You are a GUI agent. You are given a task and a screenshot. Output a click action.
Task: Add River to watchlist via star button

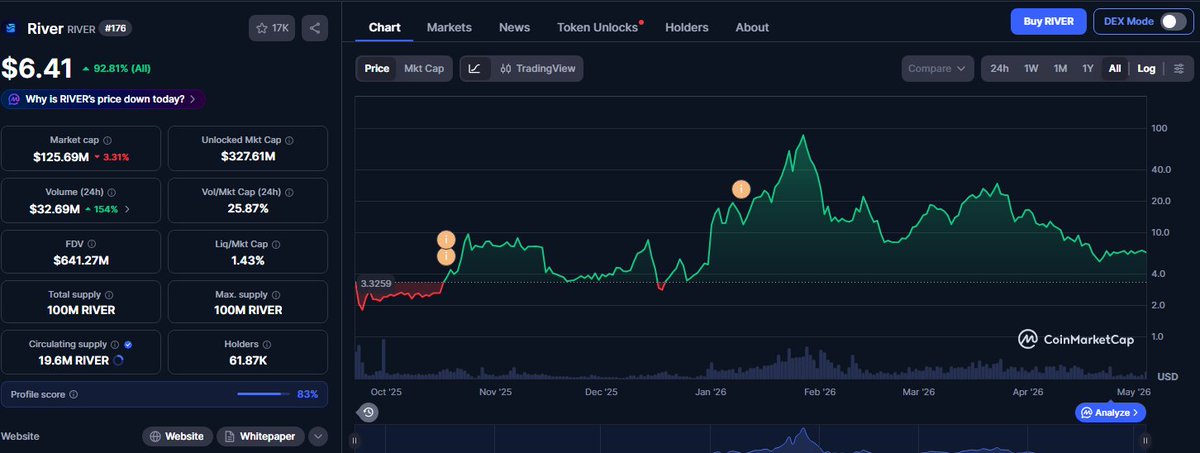[272, 28]
